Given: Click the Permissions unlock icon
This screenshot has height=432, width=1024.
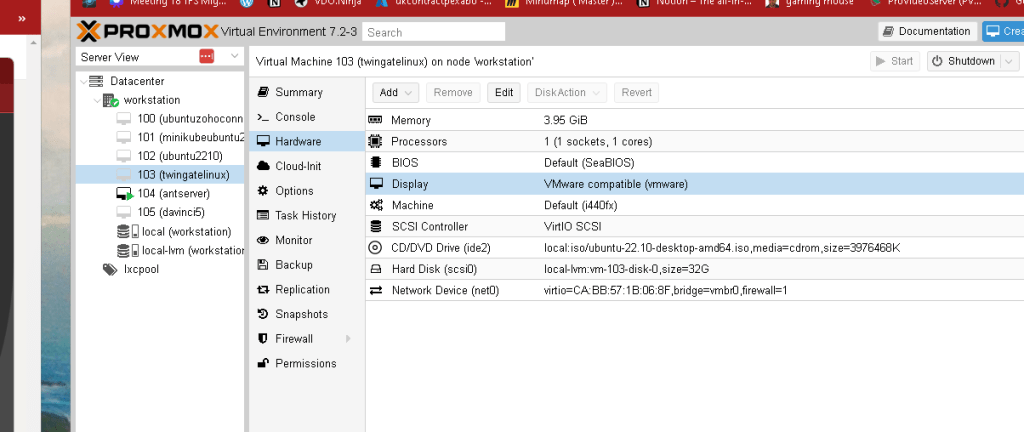Looking at the screenshot, I should click(263, 363).
